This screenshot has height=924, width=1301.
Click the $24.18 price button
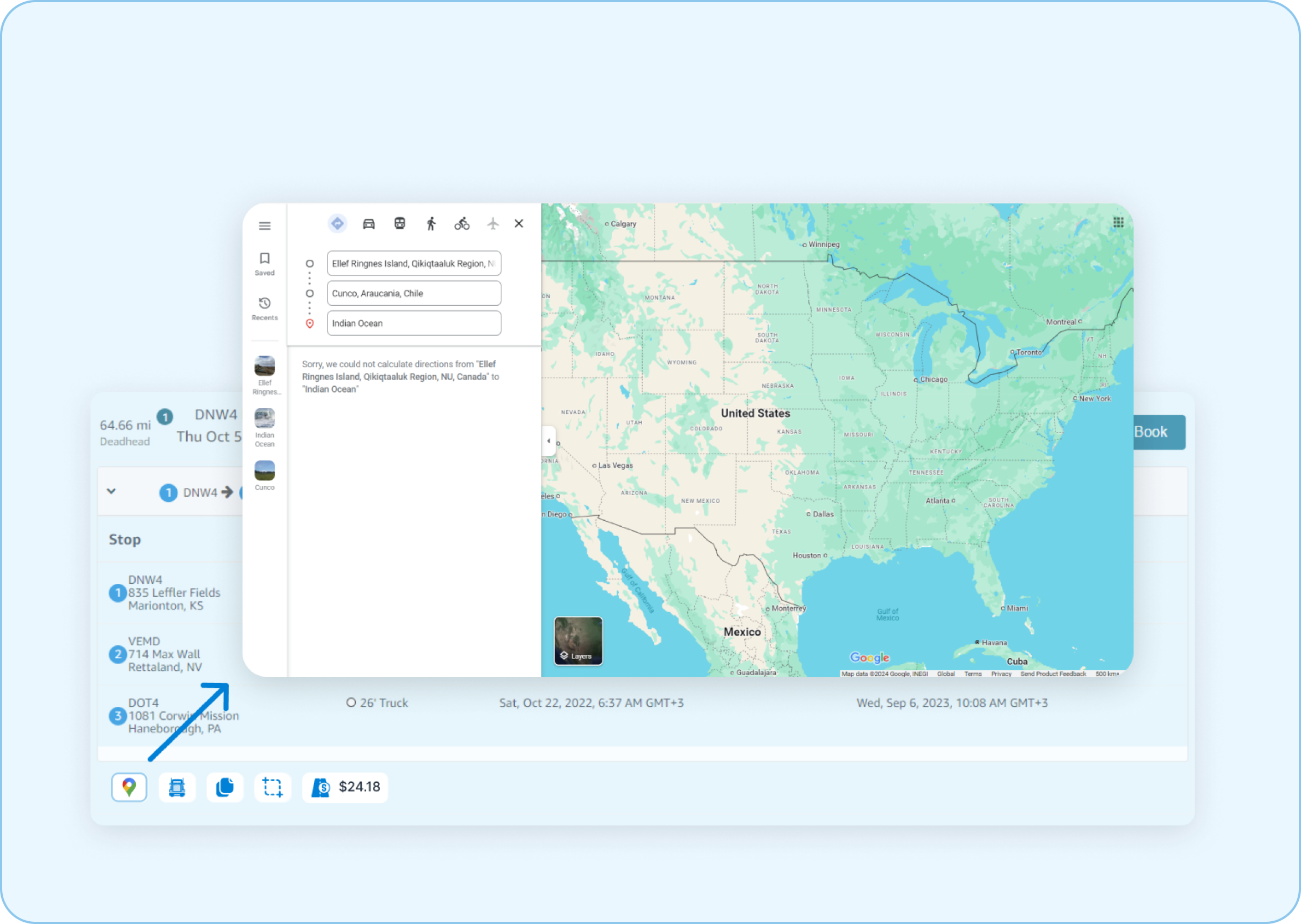coord(345,787)
